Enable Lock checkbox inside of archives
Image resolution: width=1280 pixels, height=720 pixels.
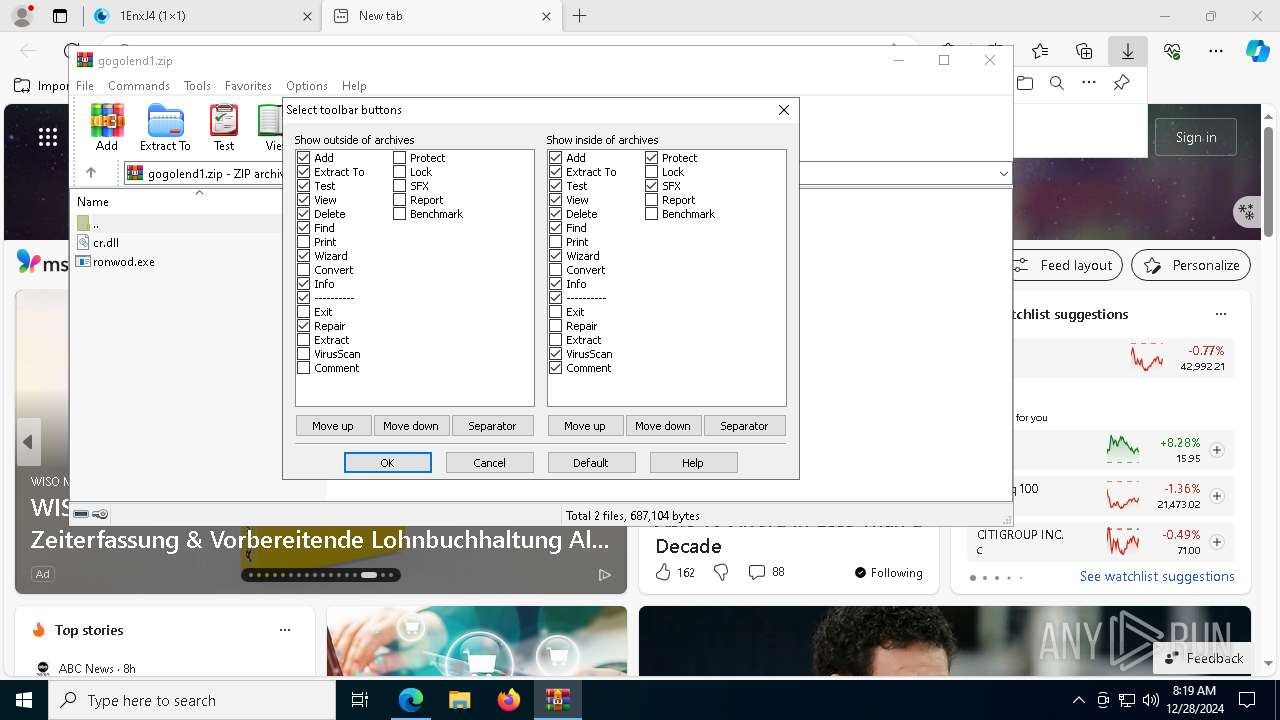[x=652, y=172]
